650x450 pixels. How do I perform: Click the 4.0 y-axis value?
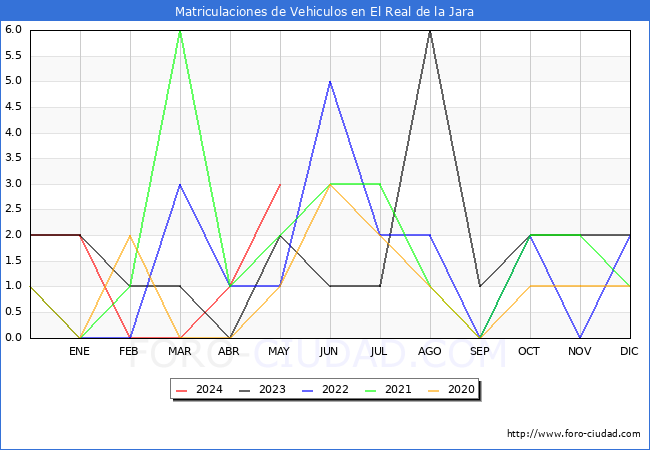point(13,132)
